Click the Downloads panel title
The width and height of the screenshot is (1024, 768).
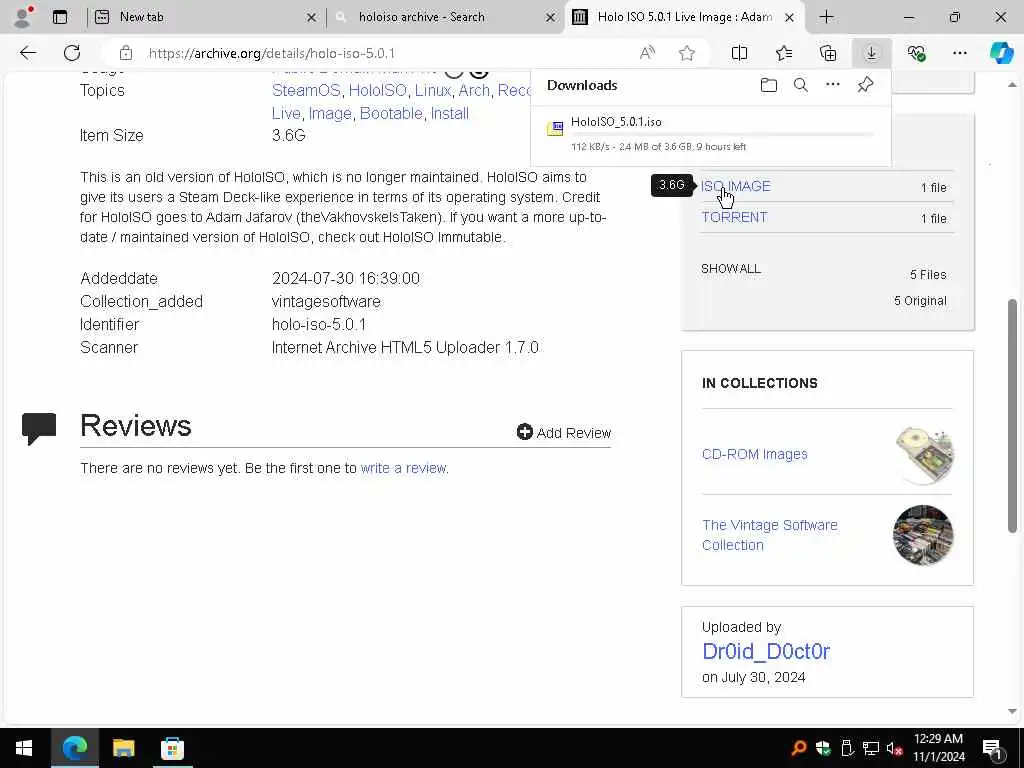582,85
